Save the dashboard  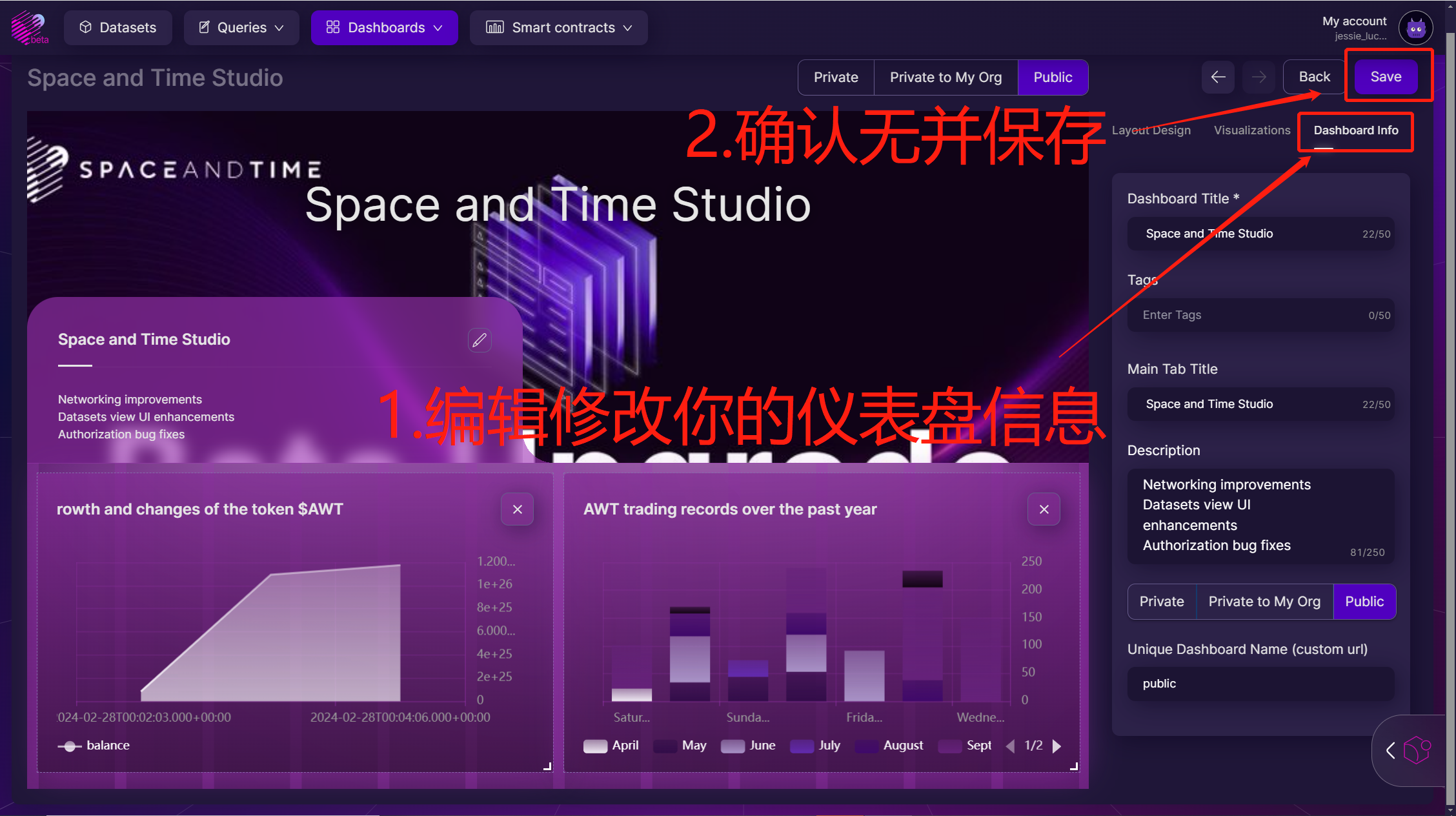tap(1386, 77)
